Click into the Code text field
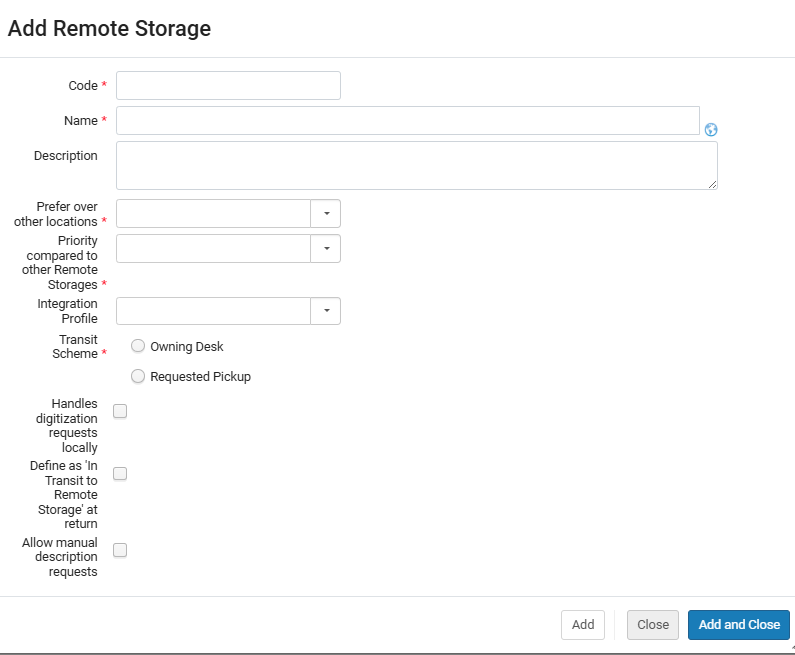Screen dimensions: 795x655 pos(228,86)
